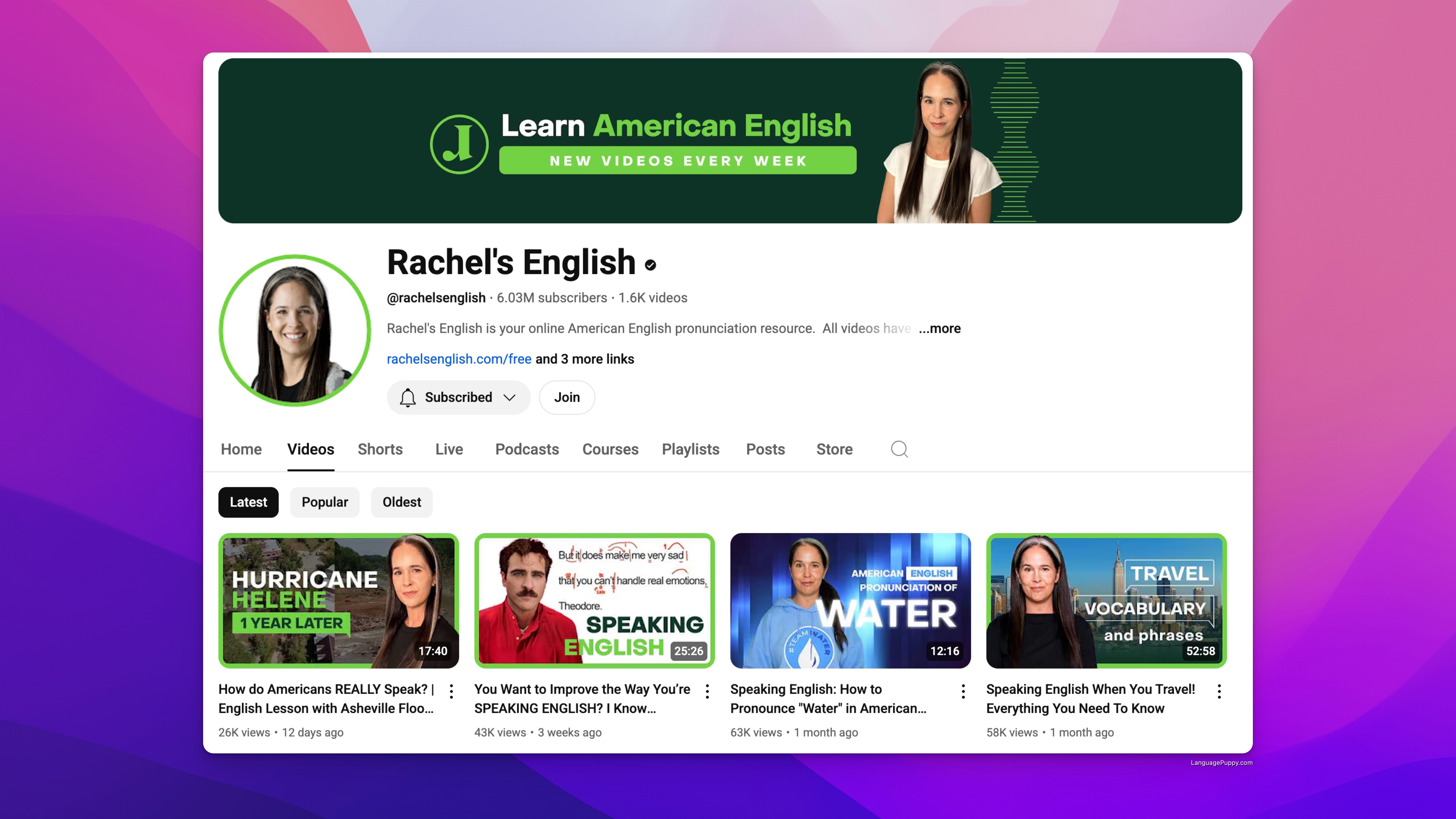1456x819 pixels.
Task: Click the '1.6K videos' text
Action: tap(653, 298)
